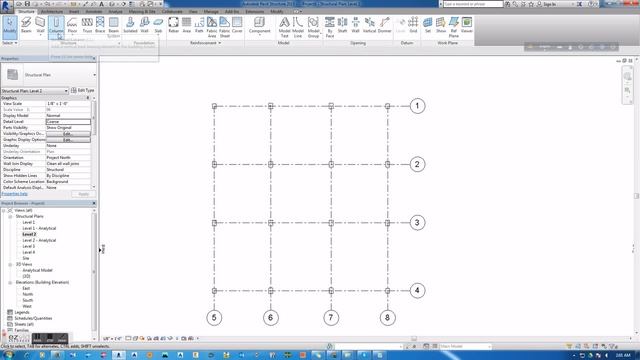Select the Beam System tool

(113, 27)
